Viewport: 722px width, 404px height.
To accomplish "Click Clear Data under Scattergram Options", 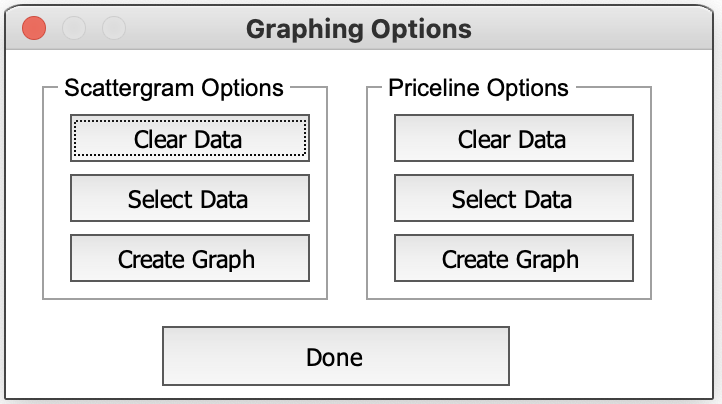I will [x=189, y=138].
